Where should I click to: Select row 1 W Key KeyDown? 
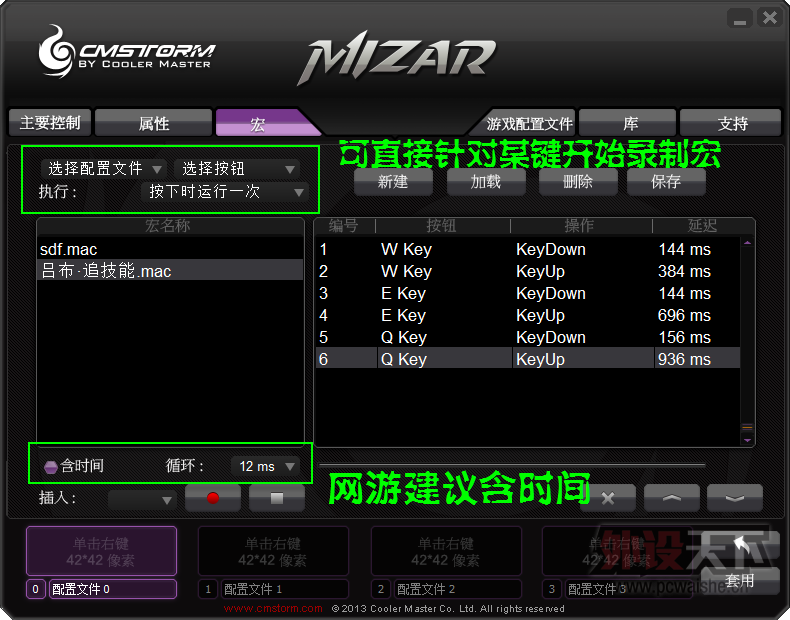click(528, 249)
